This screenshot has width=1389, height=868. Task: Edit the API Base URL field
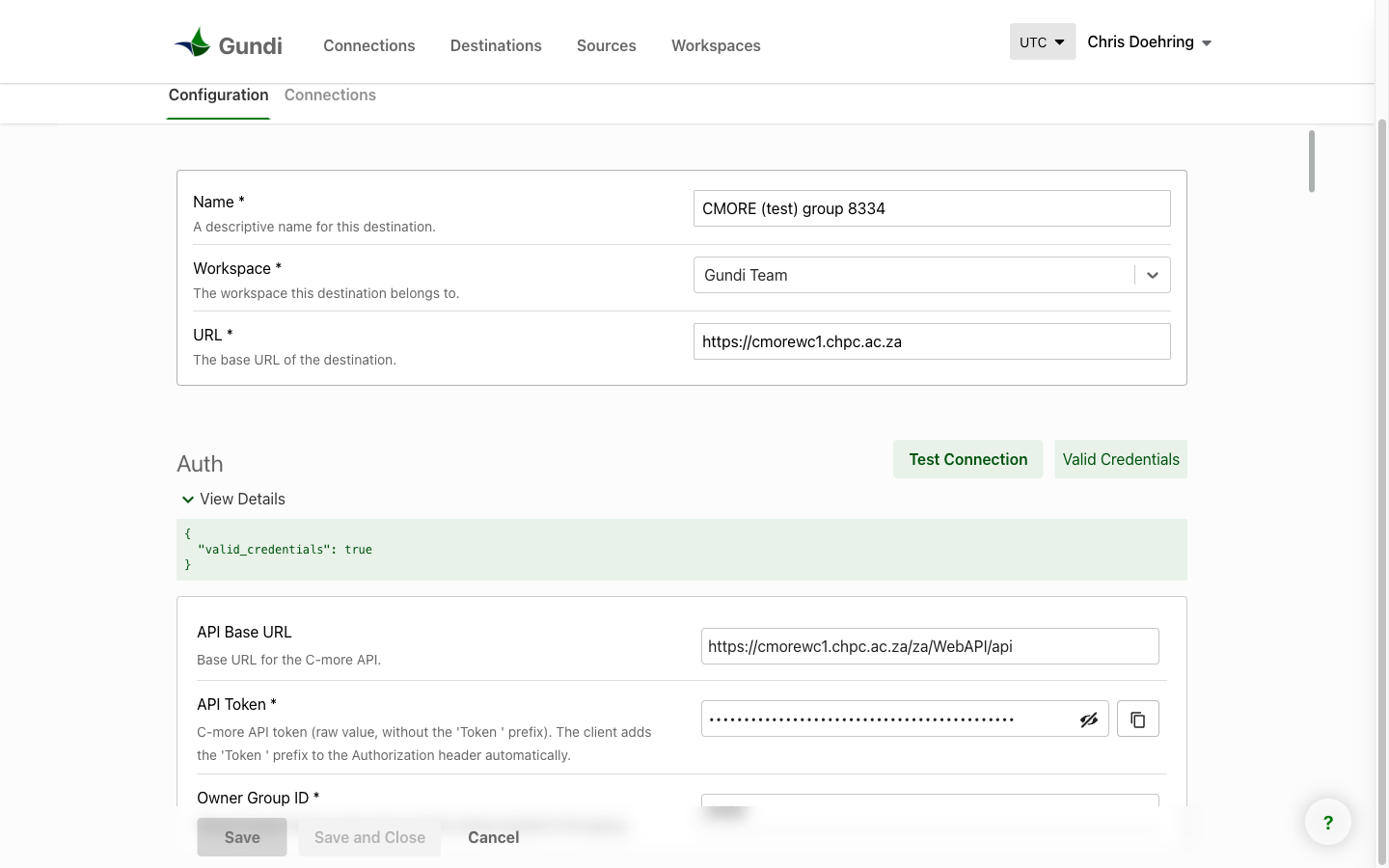pyautogui.click(x=930, y=646)
